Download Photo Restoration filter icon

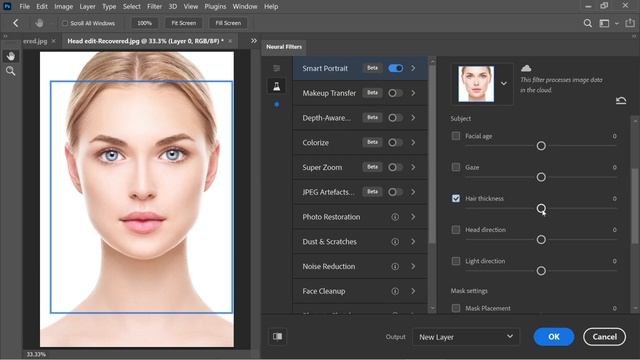coord(395,217)
